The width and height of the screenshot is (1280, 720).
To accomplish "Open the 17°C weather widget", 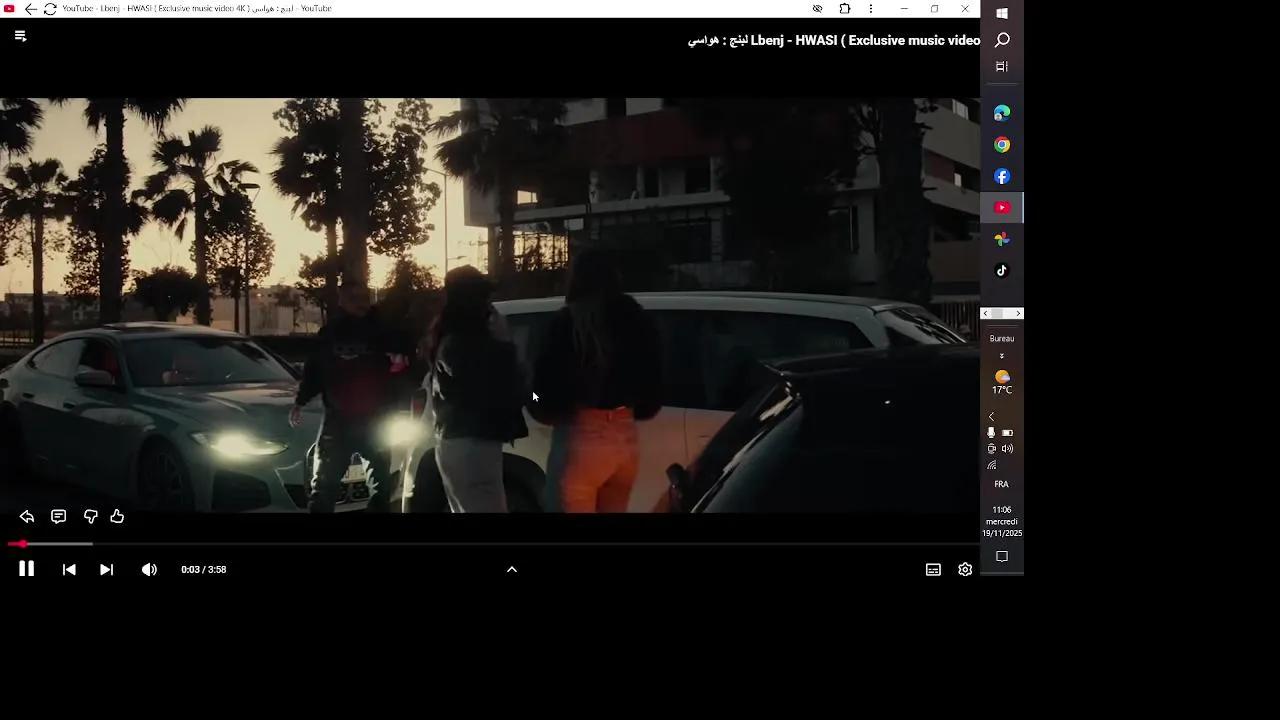I will (x=1002, y=382).
